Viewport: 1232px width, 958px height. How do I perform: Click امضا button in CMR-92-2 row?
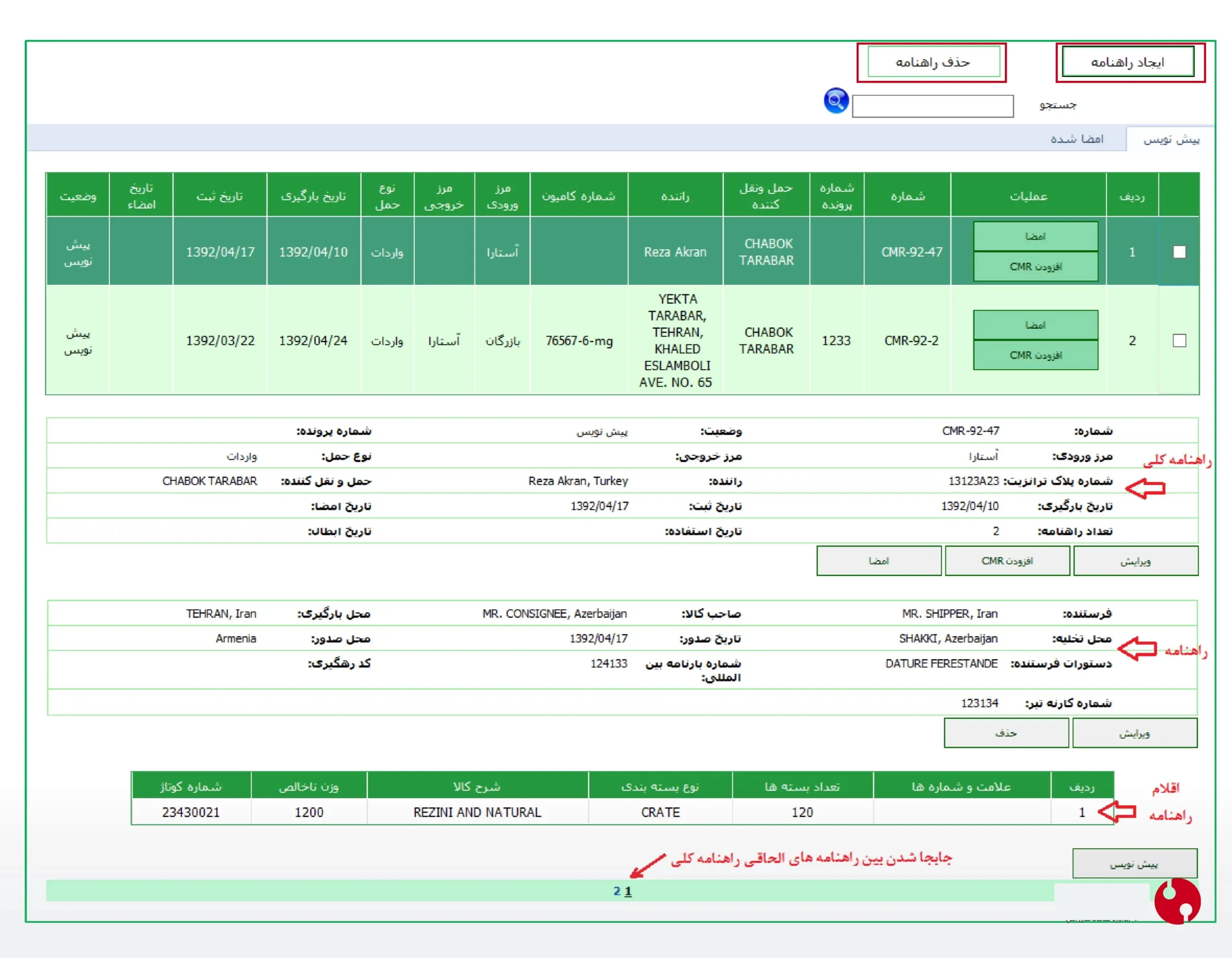1036,325
